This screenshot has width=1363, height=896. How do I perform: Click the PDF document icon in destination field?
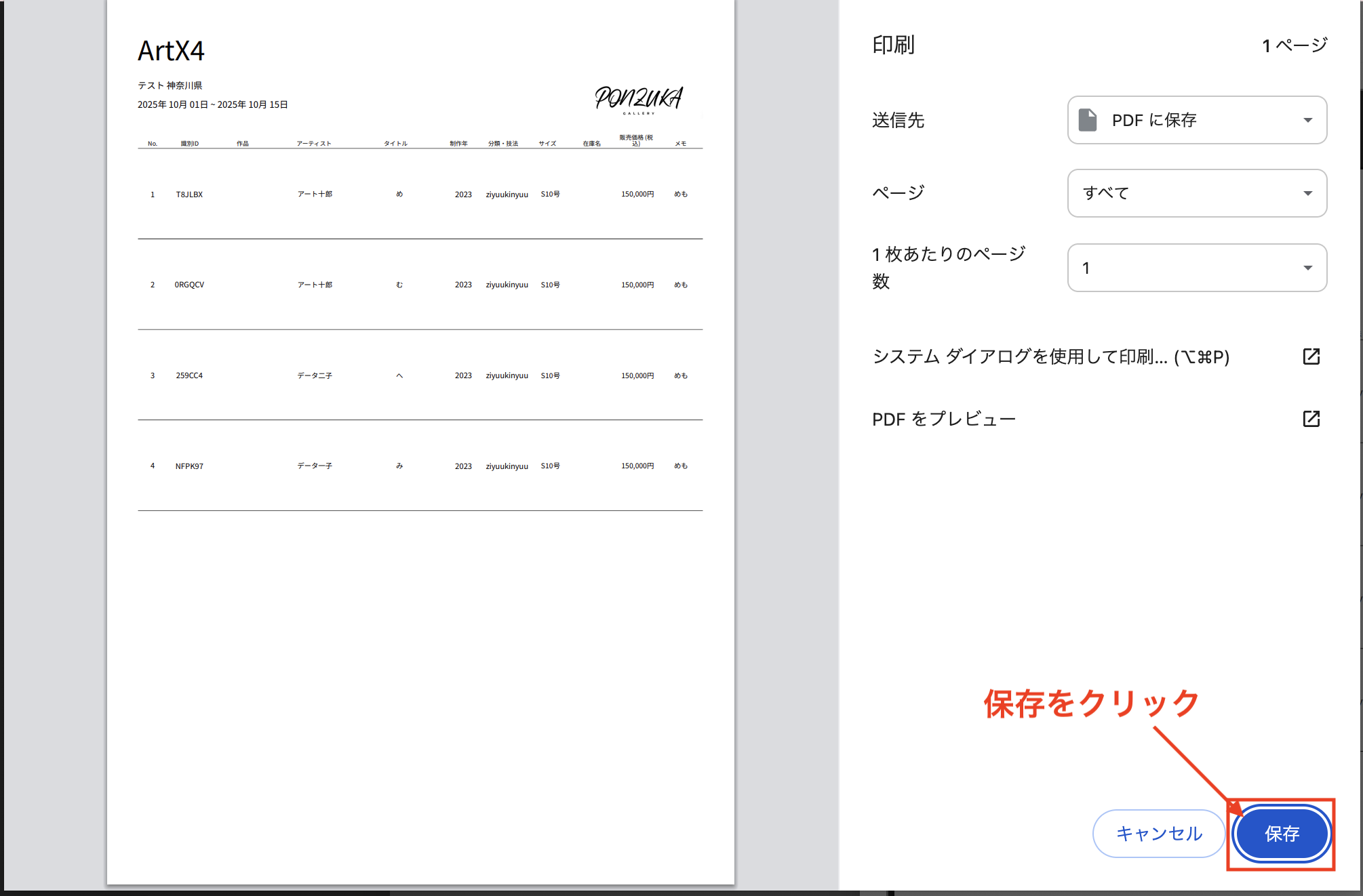1088,120
